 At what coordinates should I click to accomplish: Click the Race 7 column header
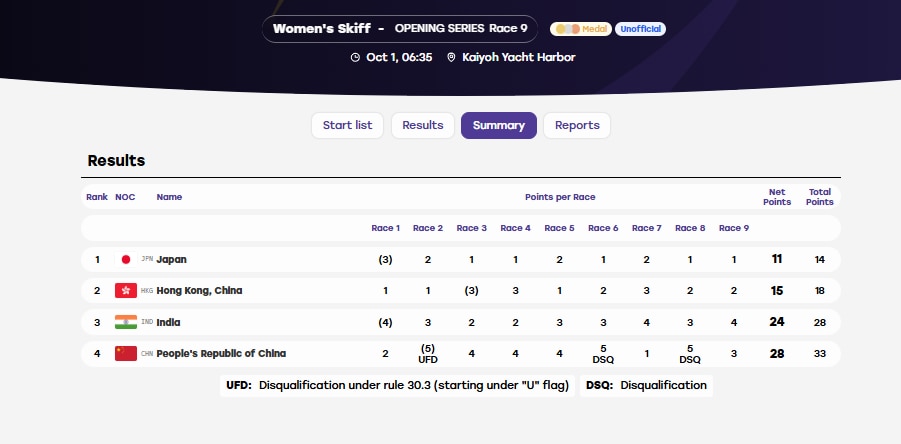647,228
